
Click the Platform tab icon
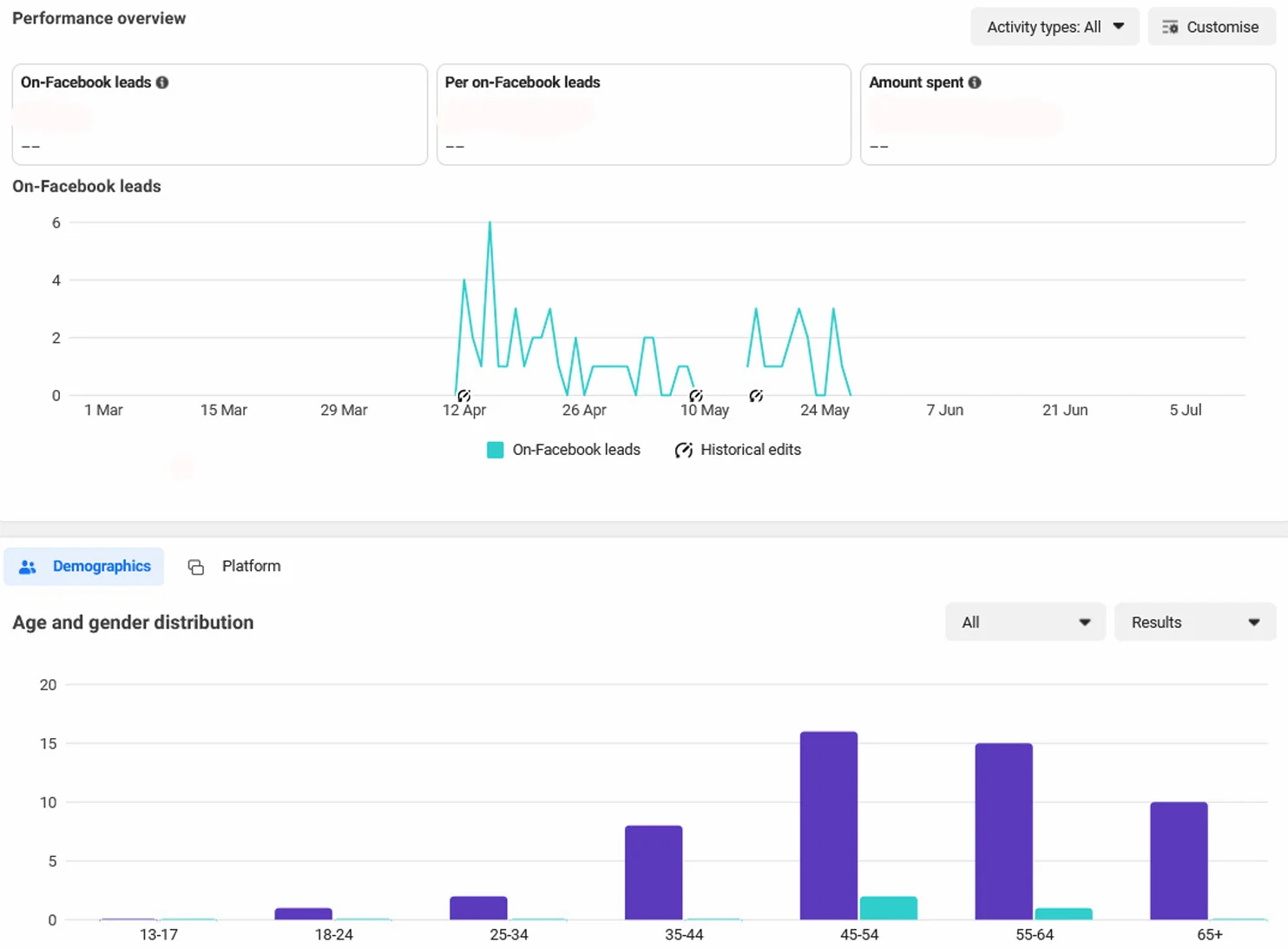tap(196, 567)
